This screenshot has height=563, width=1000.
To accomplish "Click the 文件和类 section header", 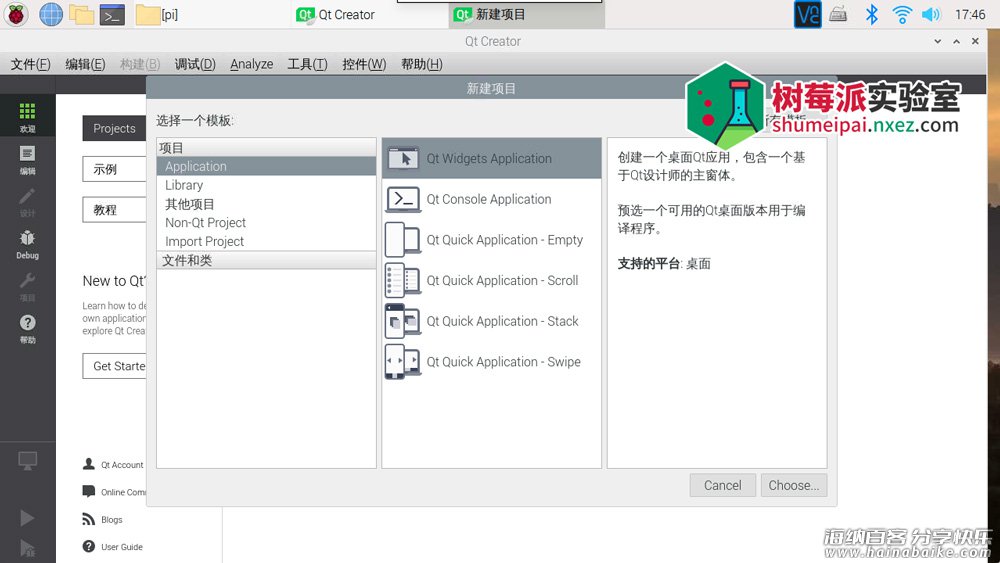I will point(266,260).
